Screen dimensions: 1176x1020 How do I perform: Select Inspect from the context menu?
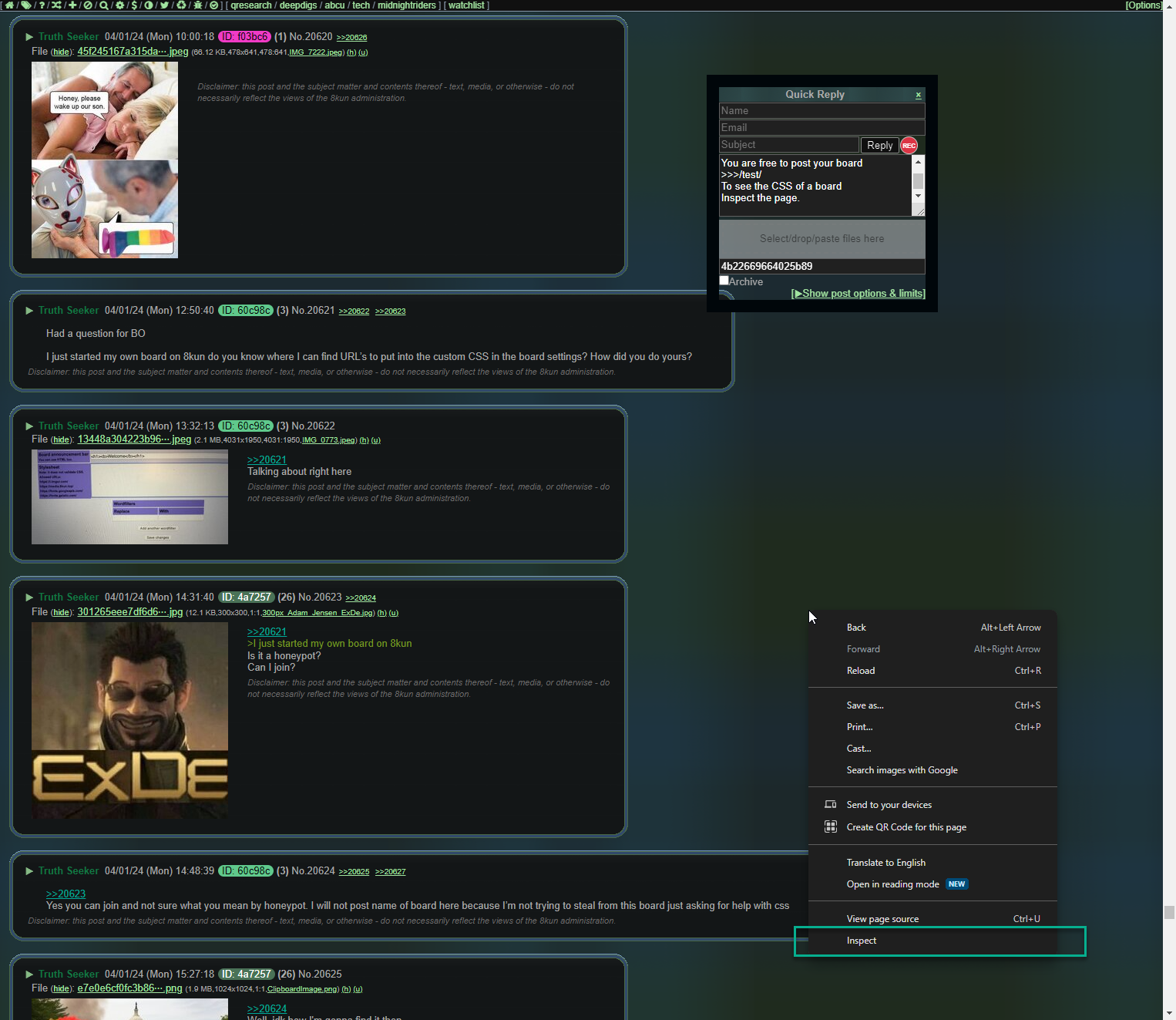[x=932, y=941]
